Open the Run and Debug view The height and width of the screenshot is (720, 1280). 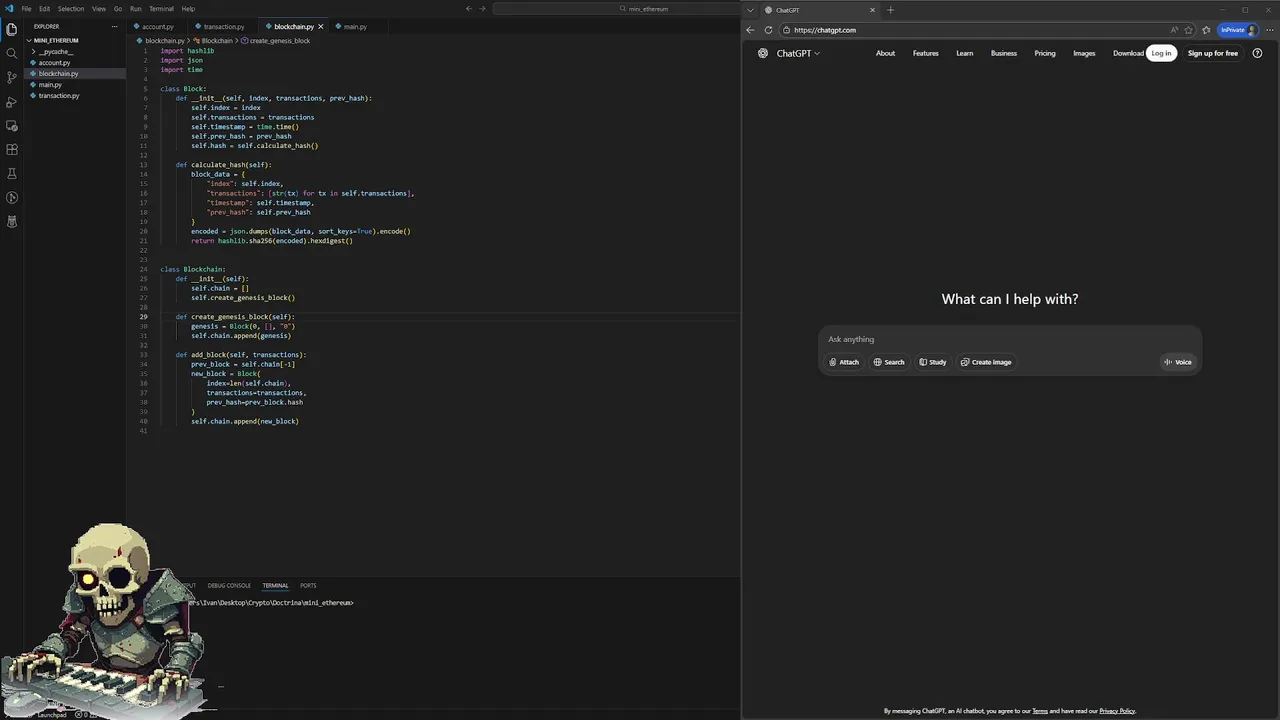click(x=12, y=101)
